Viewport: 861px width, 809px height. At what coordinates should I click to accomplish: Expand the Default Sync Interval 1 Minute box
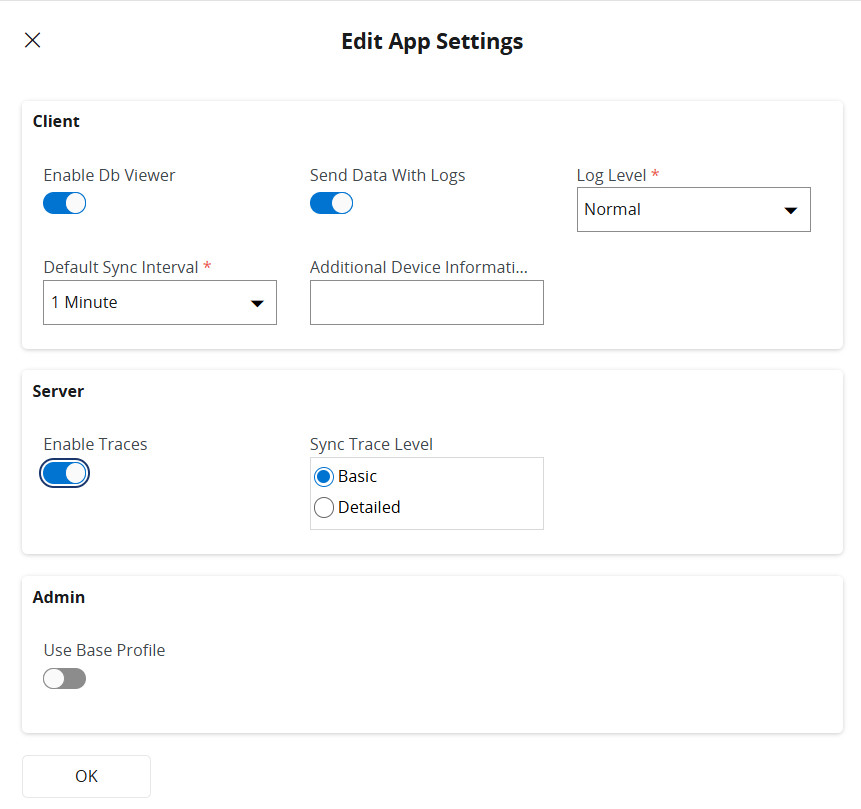(146, 303)
